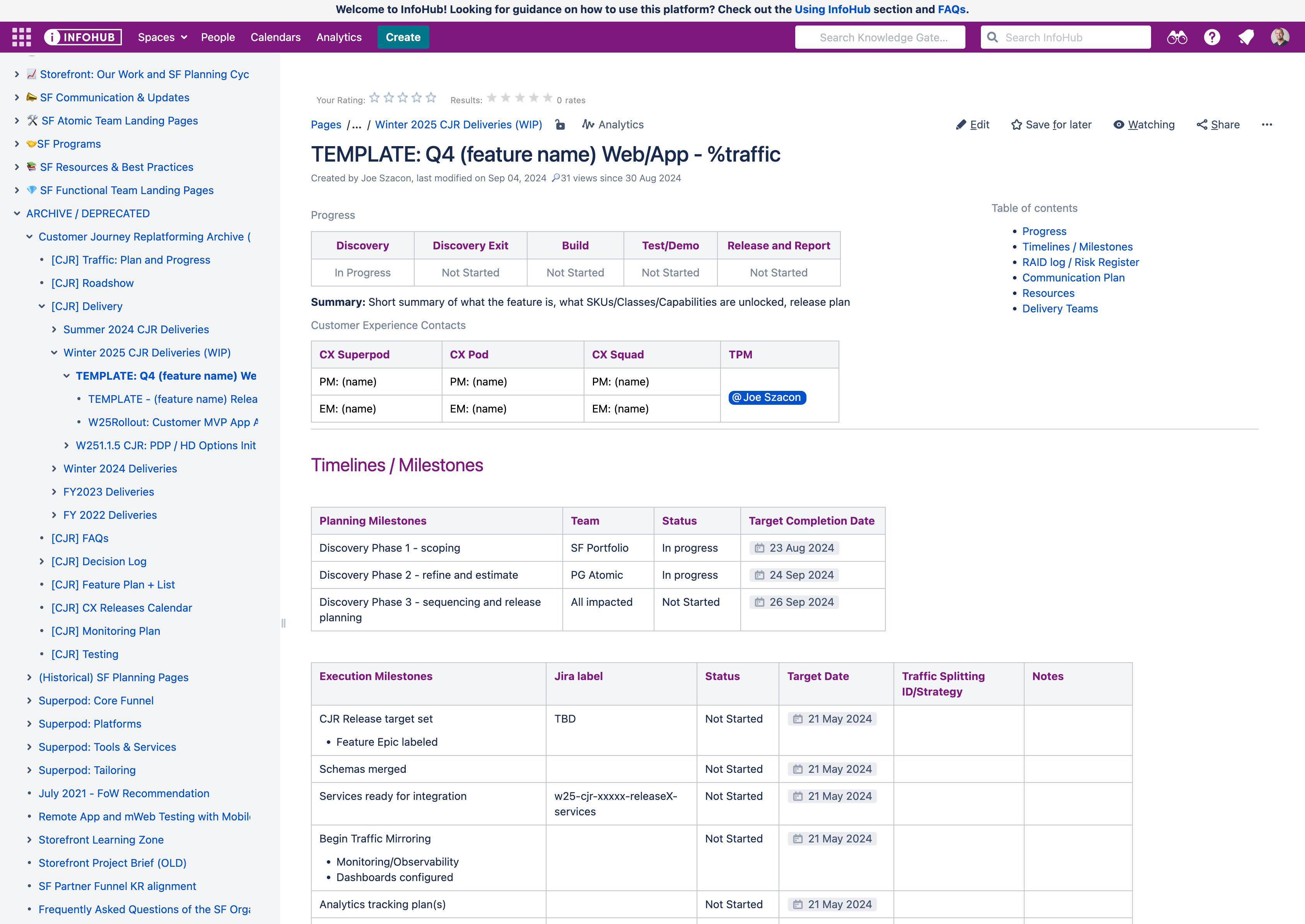This screenshot has width=1305, height=924.
Task: Click the InfoHub logo
Action: [83, 37]
